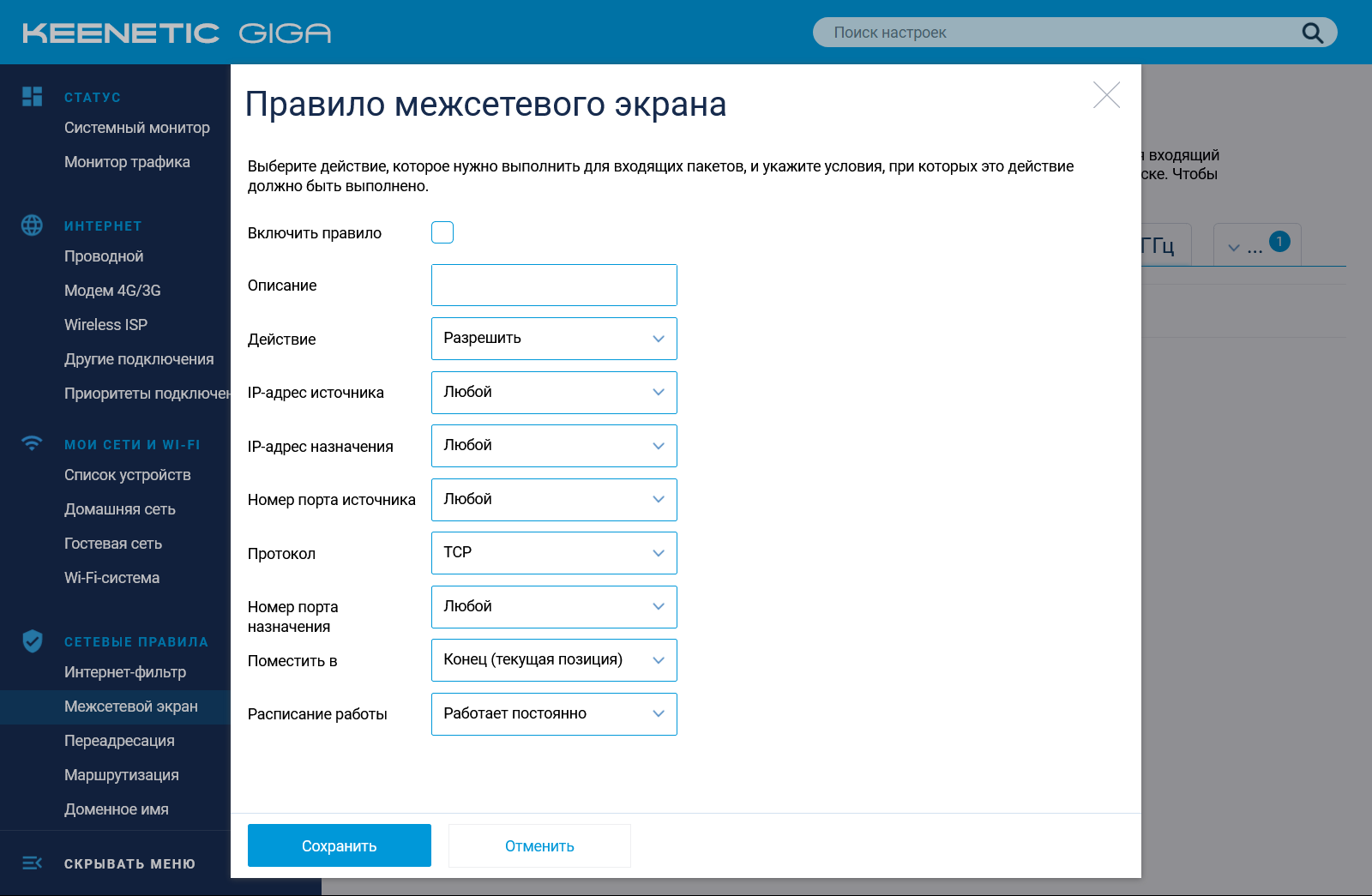The height and width of the screenshot is (896, 1372).
Task: Open Приоритеты подключений page
Action: (x=147, y=394)
